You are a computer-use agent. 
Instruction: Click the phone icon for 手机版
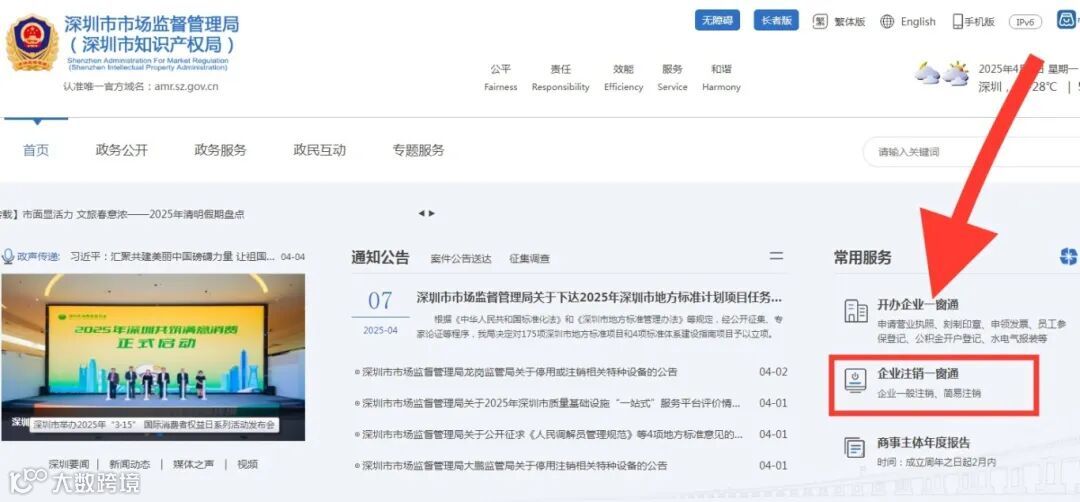(957, 21)
